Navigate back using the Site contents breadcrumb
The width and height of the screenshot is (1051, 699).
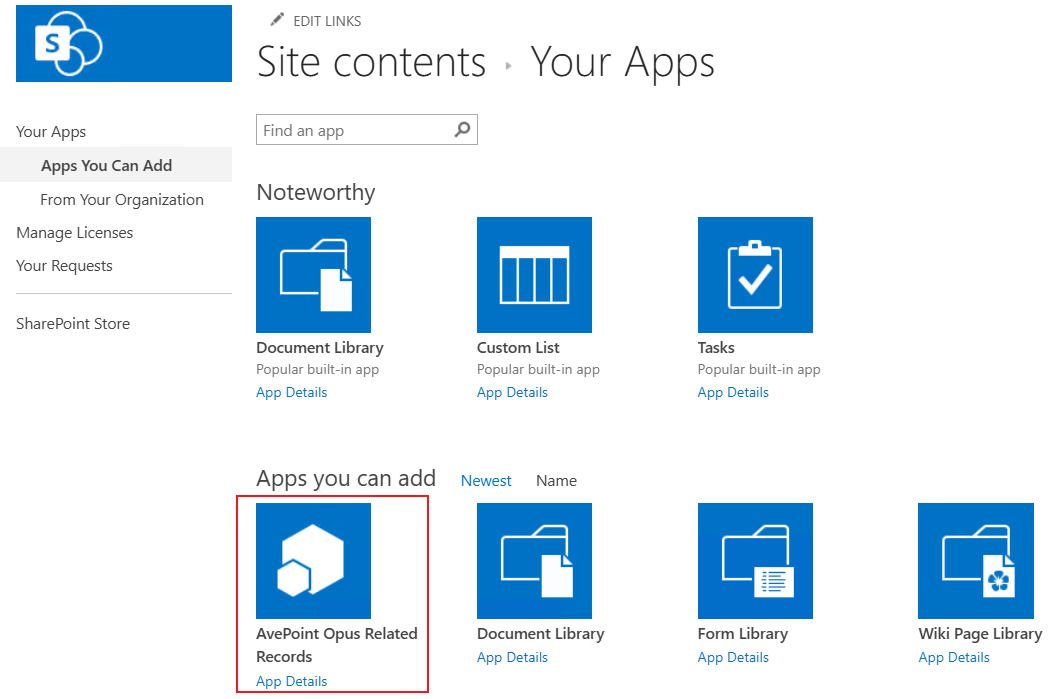tap(370, 62)
